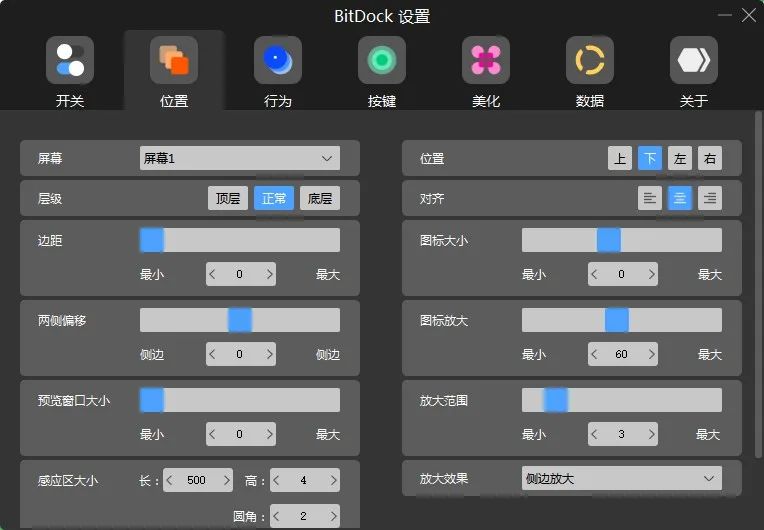Open the 关于 about icon
Screen dimensions: 764x530
coord(694,61)
